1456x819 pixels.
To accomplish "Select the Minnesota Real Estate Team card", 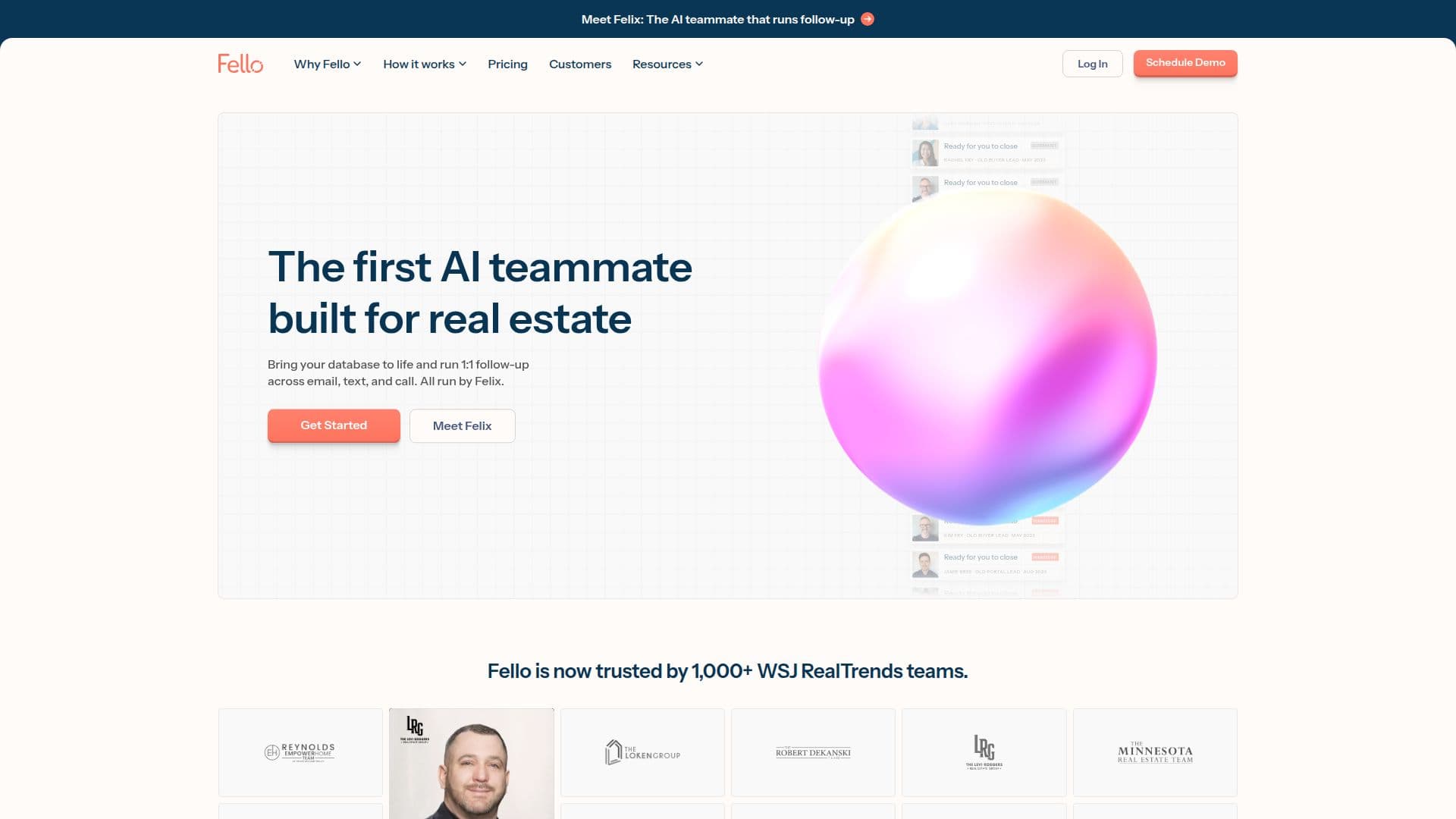I will tap(1155, 752).
